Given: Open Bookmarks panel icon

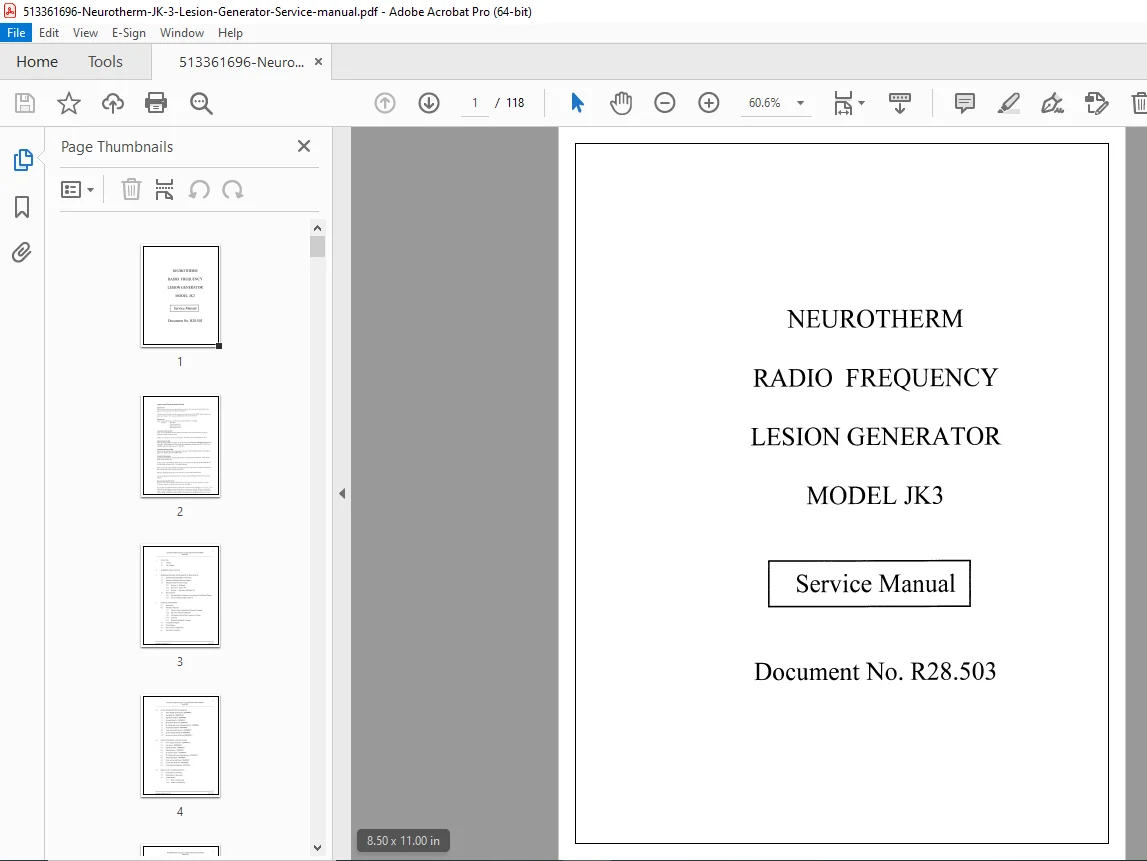Looking at the screenshot, I should 22,207.
